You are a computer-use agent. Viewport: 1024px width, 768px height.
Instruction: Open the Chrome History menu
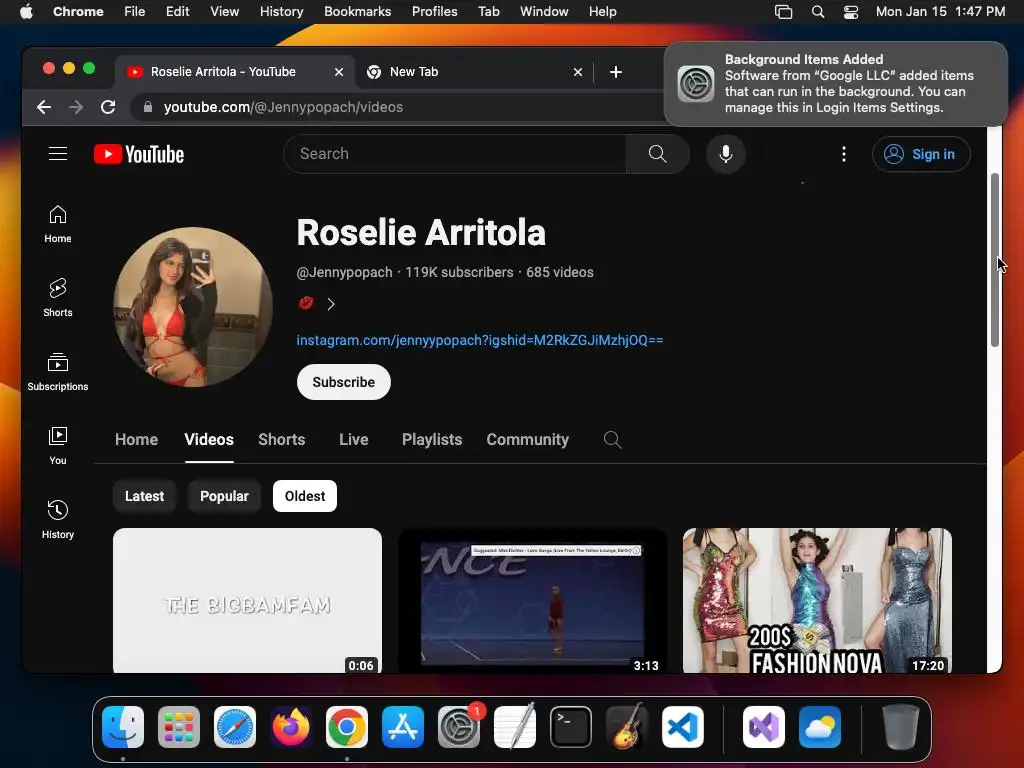(281, 11)
